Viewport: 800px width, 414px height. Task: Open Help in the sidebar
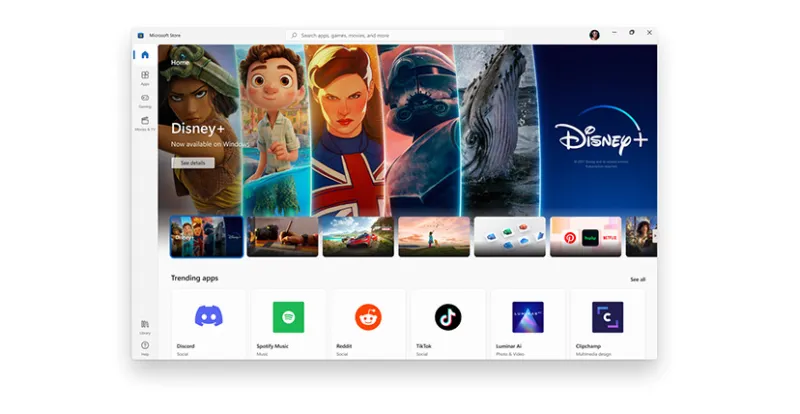point(145,349)
